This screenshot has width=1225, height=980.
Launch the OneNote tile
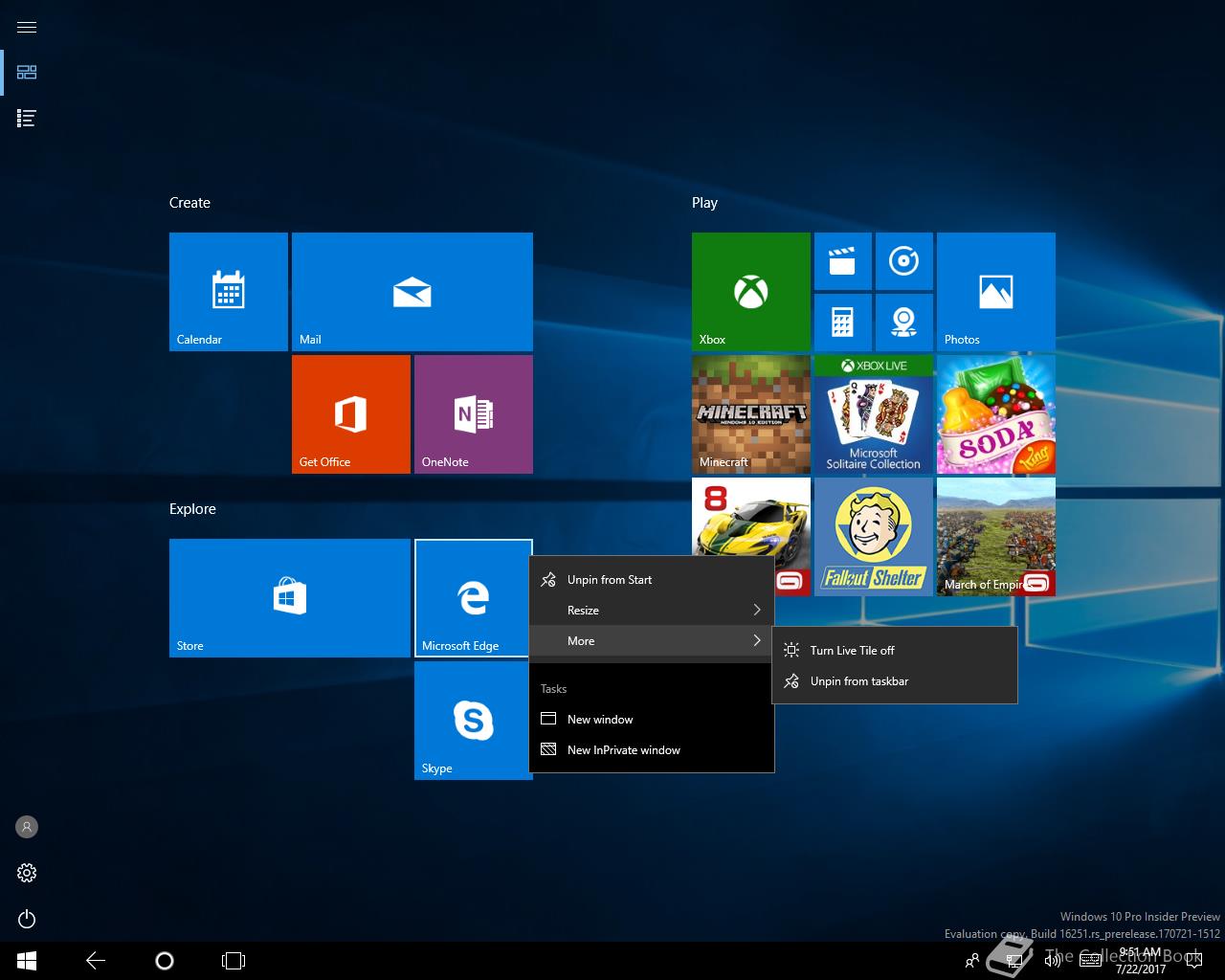tap(474, 414)
